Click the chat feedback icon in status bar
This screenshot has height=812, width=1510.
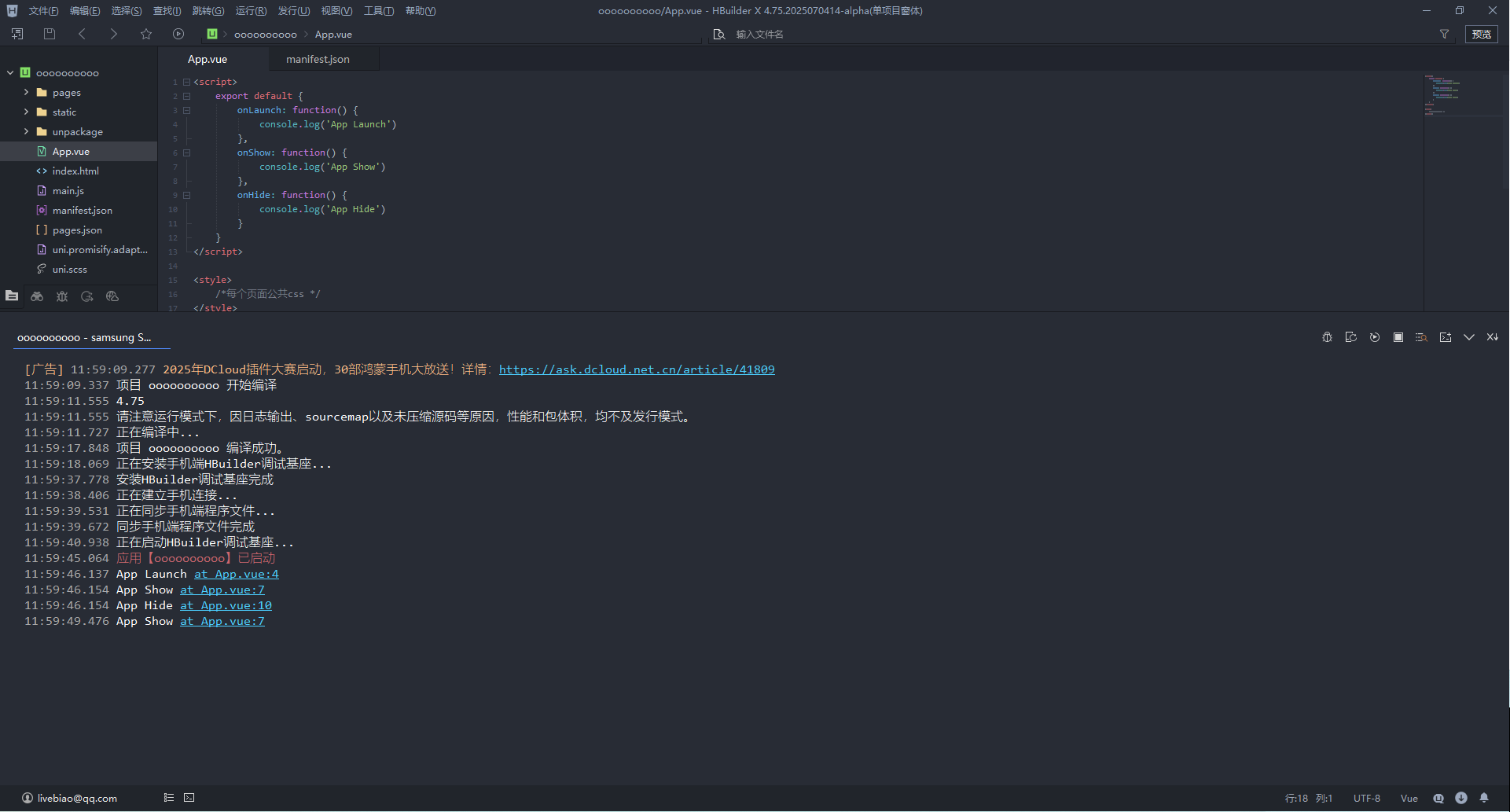(x=1438, y=798)
